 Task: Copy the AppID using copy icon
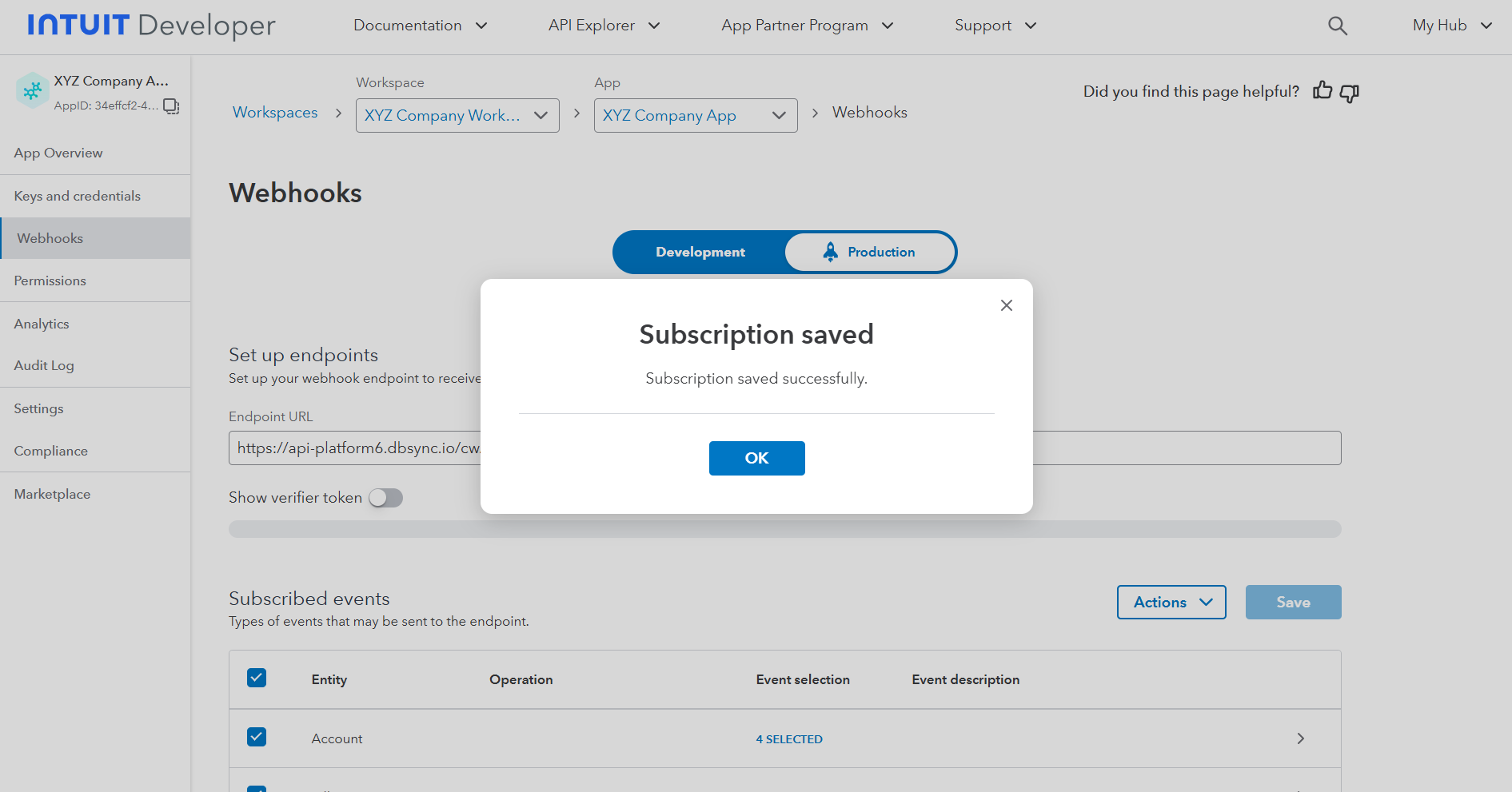(x=171, y=106)
